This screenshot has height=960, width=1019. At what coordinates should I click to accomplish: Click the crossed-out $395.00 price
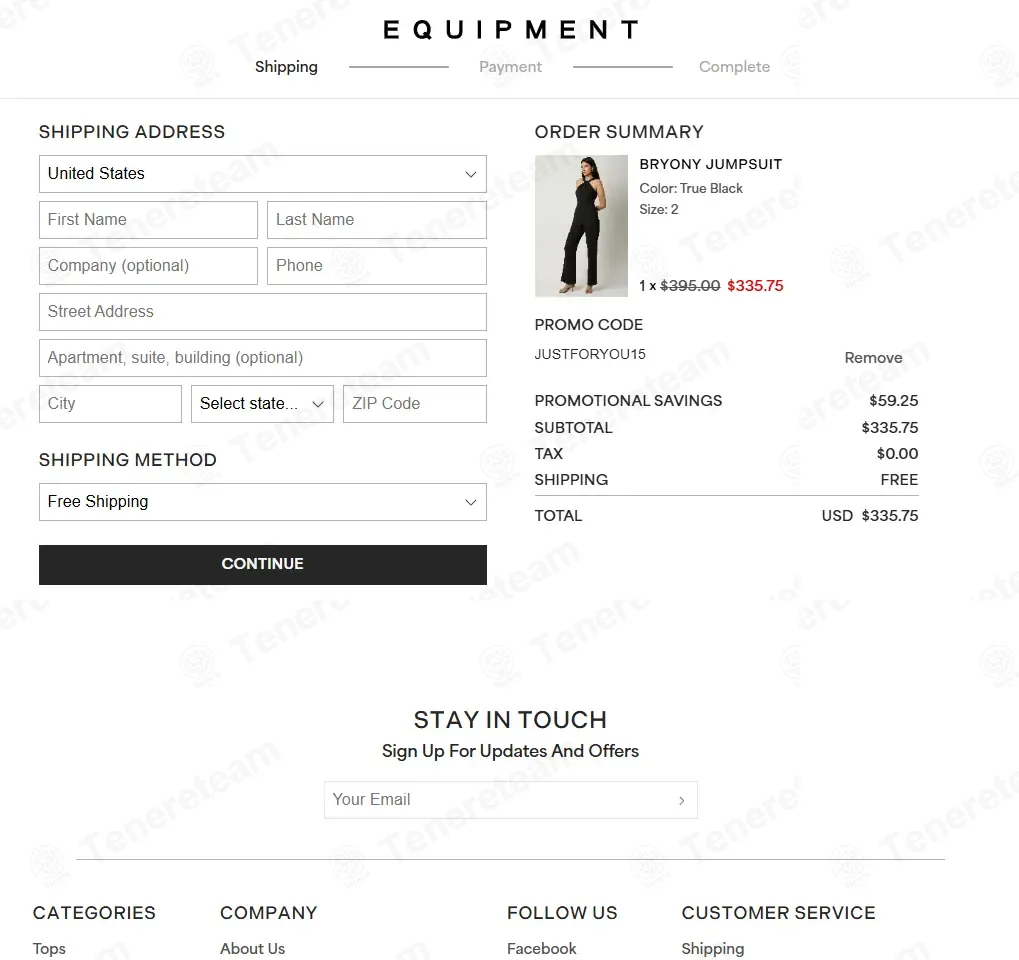[690, 285]
